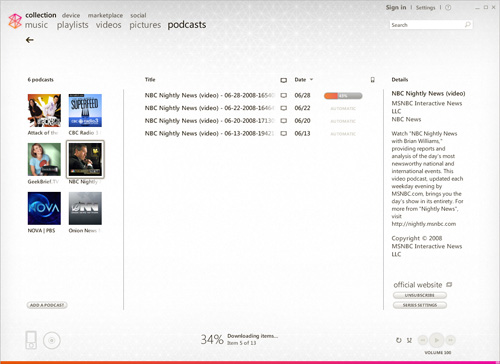Select the NOVA | PBS podcast thumbnail
Viewport: 500px width, 364px height.
click(x=44, y=208)
